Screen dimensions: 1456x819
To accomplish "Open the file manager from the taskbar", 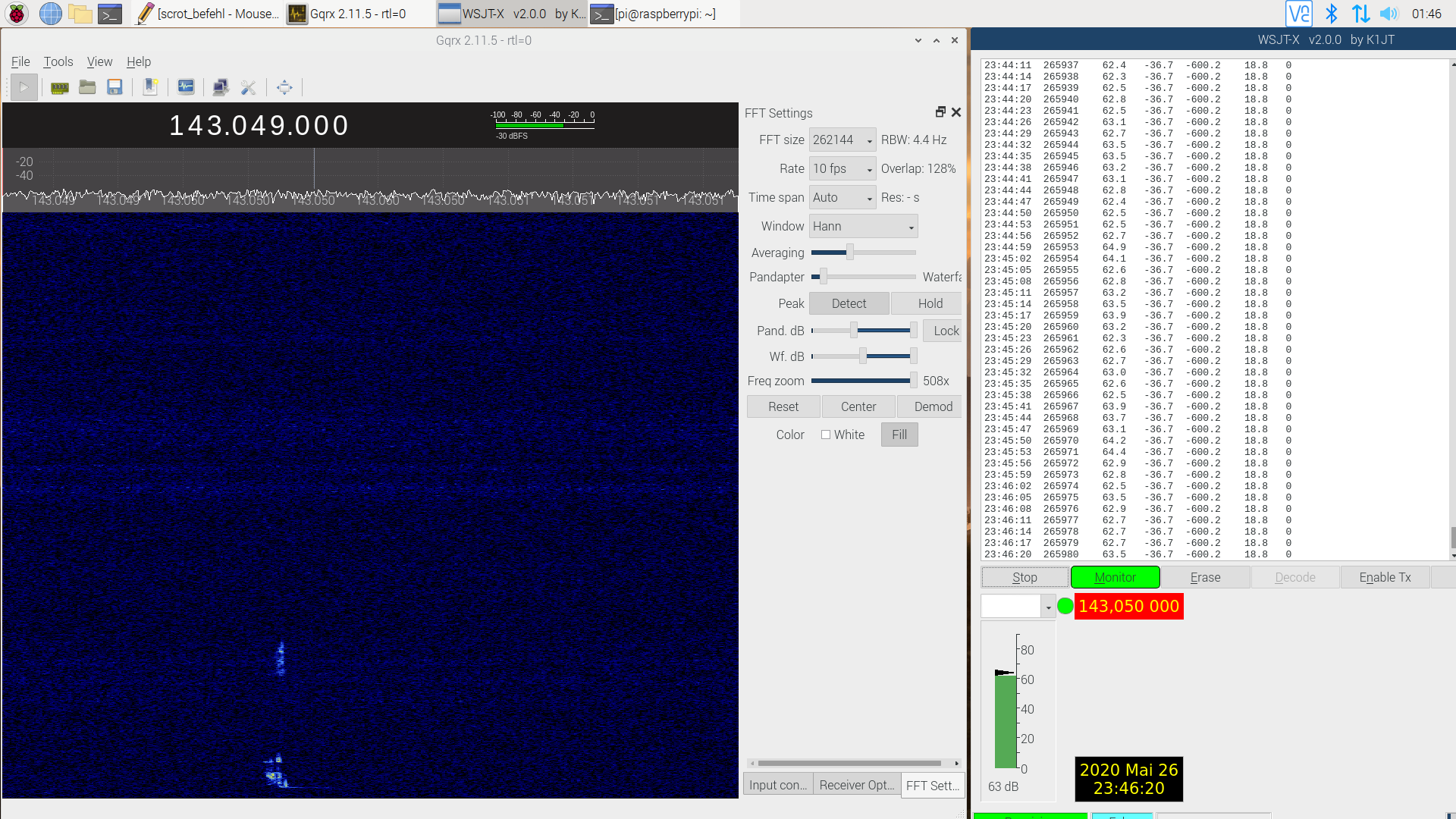I will [x=80, y=14].
